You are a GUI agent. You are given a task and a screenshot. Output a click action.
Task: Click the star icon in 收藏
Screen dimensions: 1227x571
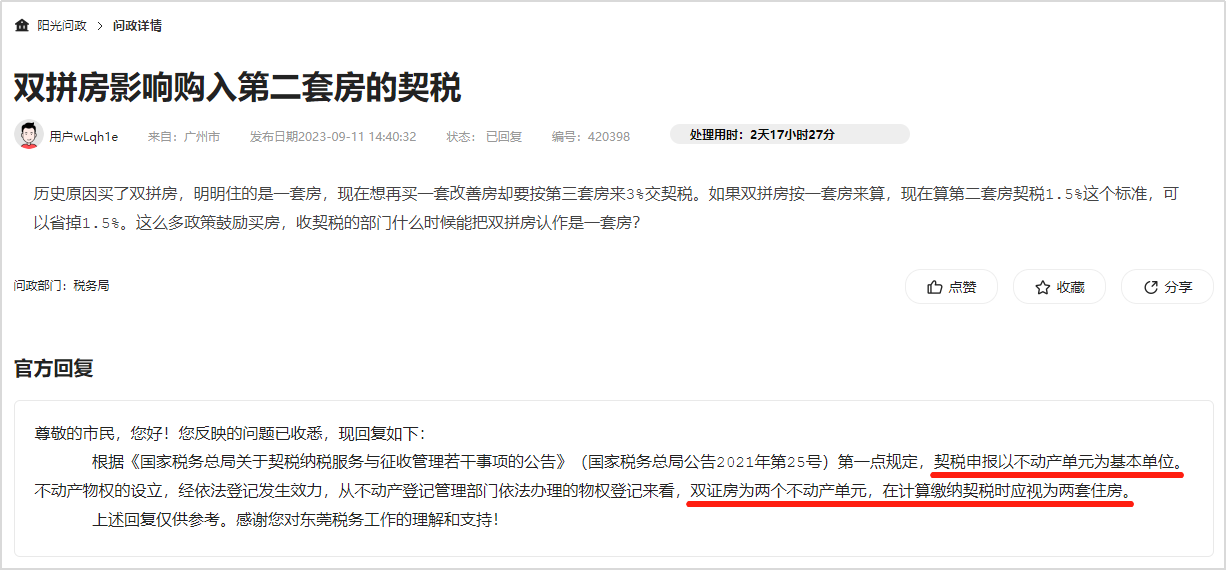[1043, 287]
